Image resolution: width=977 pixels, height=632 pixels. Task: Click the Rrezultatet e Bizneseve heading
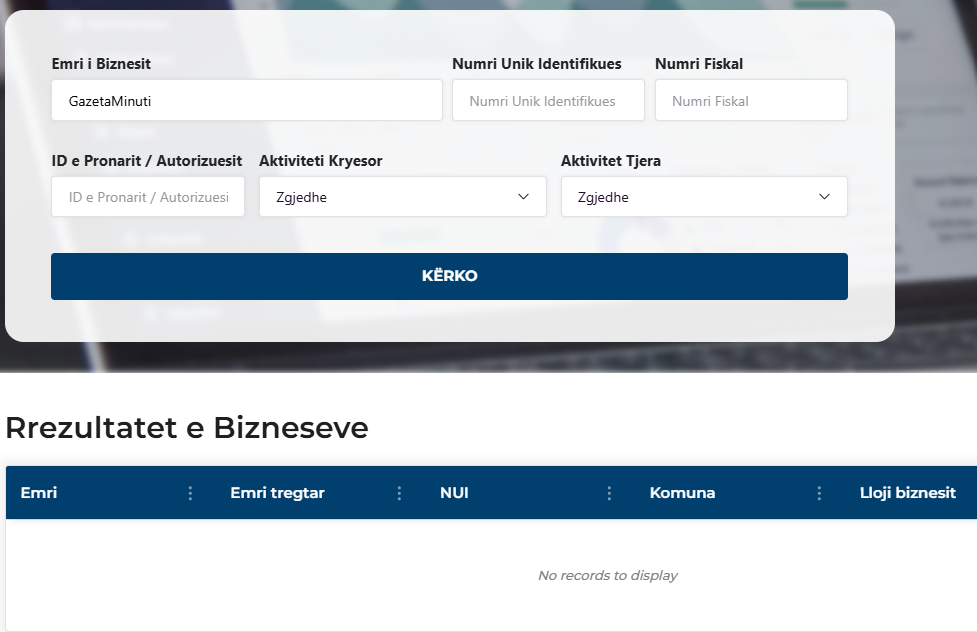click(187, 428)
